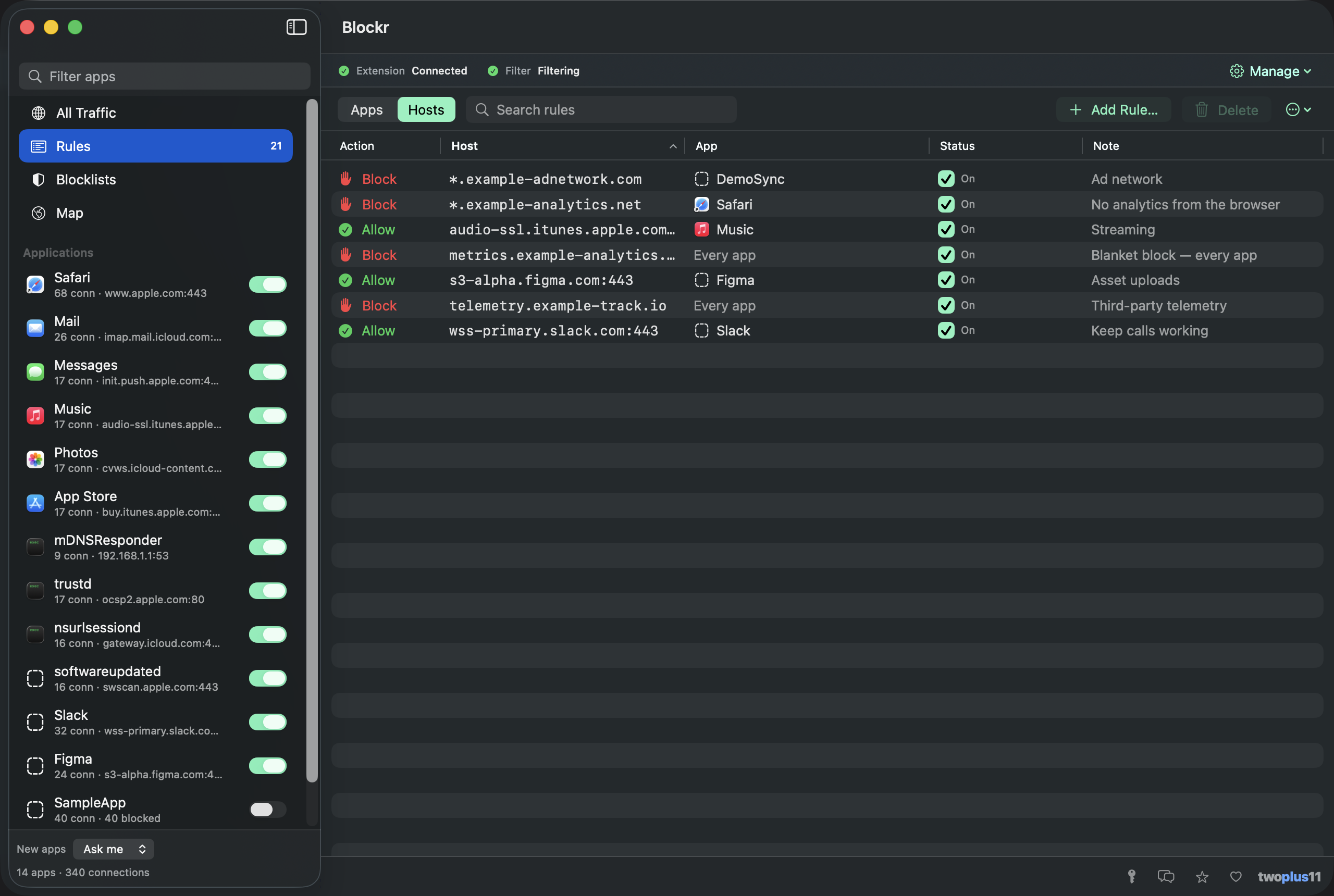
Task: Select nsurlsessiond in the applications list
Action: pyautogui.click(x=155, y=634)
